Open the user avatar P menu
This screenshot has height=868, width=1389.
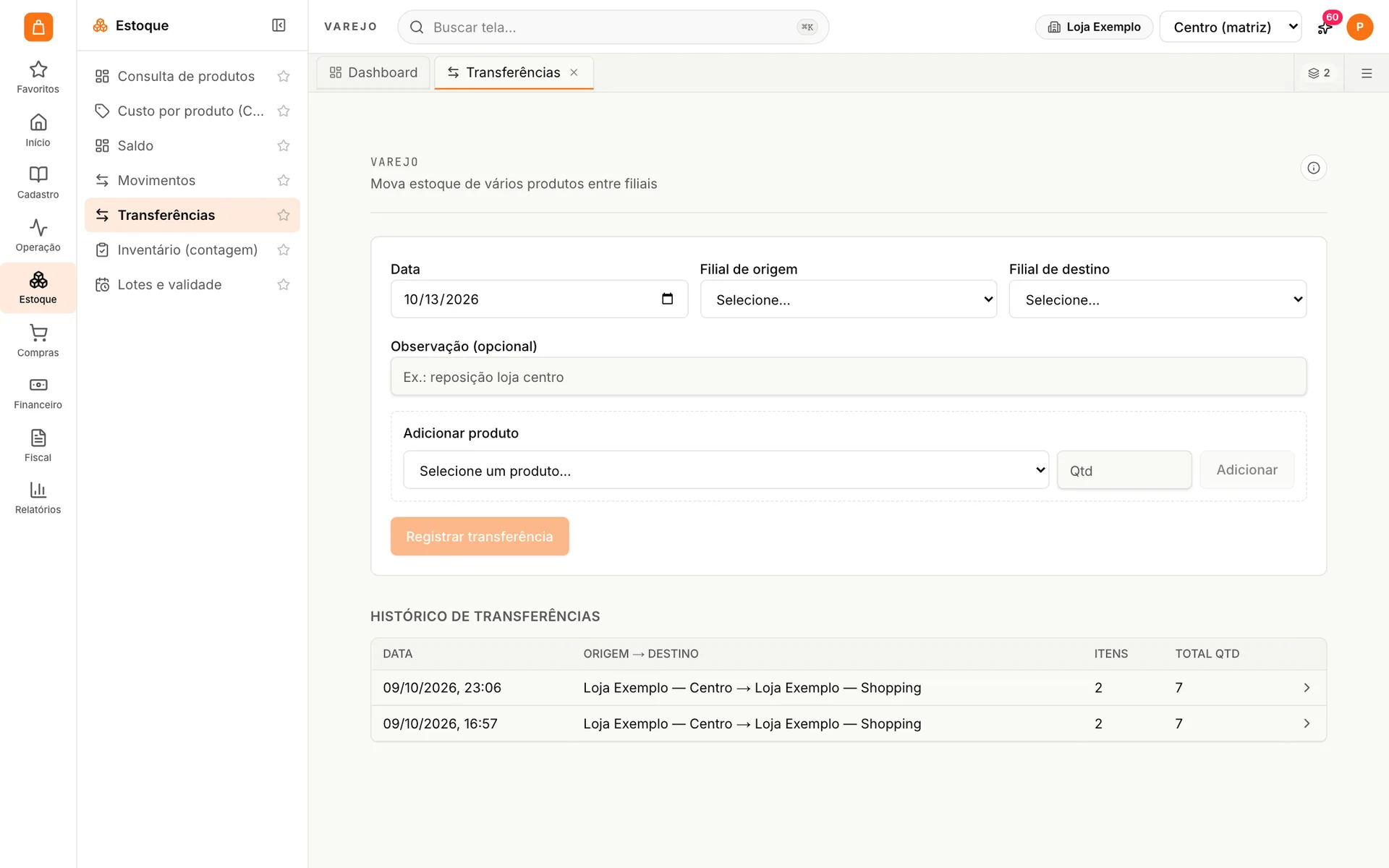coord(1360,27)
